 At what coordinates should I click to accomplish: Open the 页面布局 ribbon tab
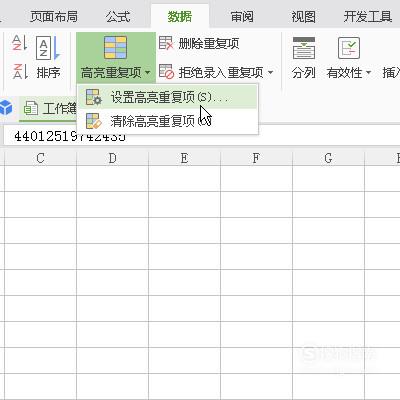(54, 16)
